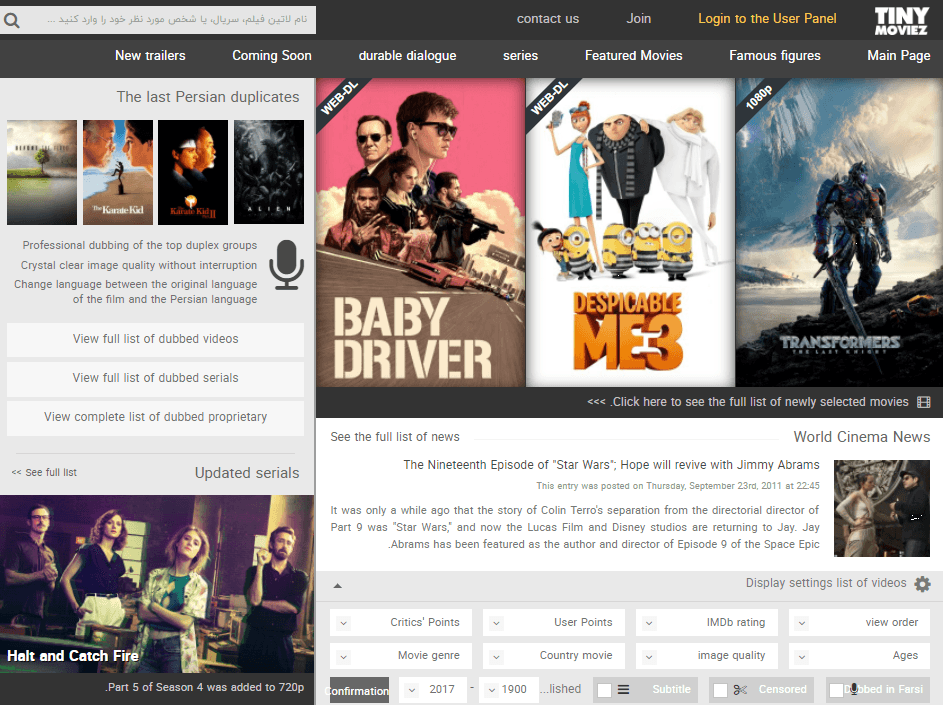Click The last Persian duplicates heading
The height and width of the screenshot is (705, 943).
click(207, 97)
